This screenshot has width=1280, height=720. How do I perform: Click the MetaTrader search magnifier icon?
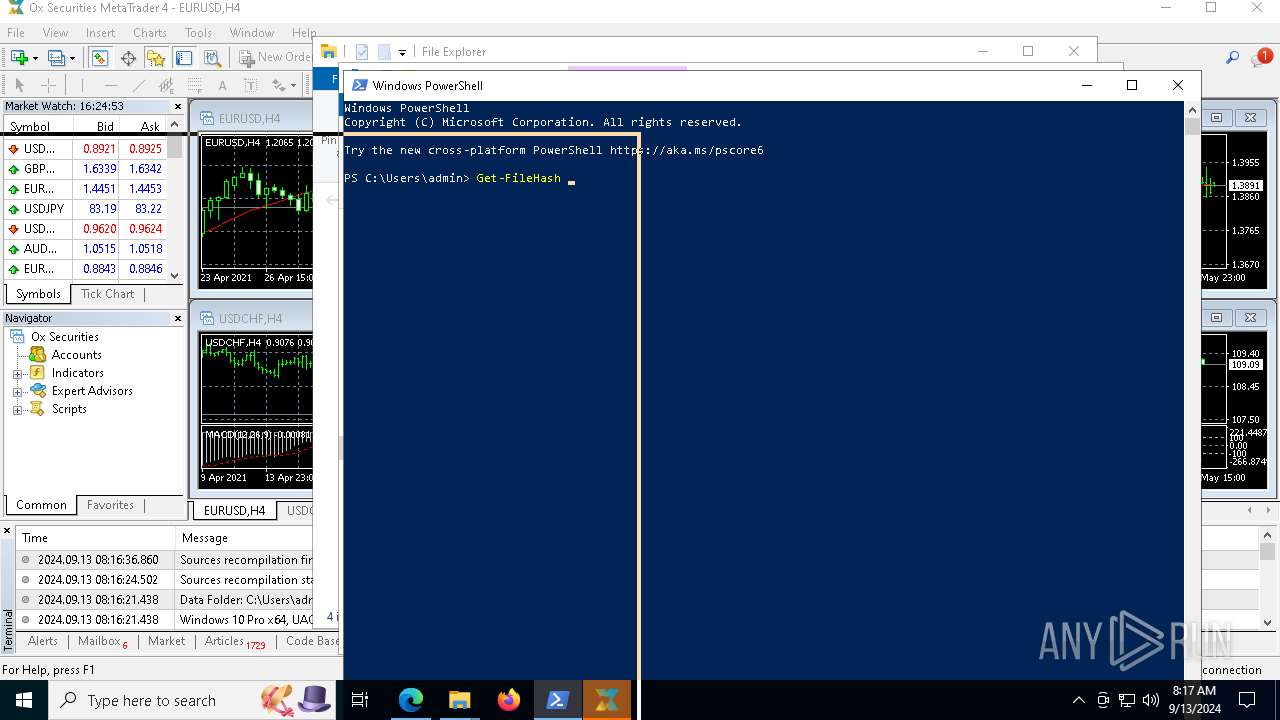pos(1233,58)
